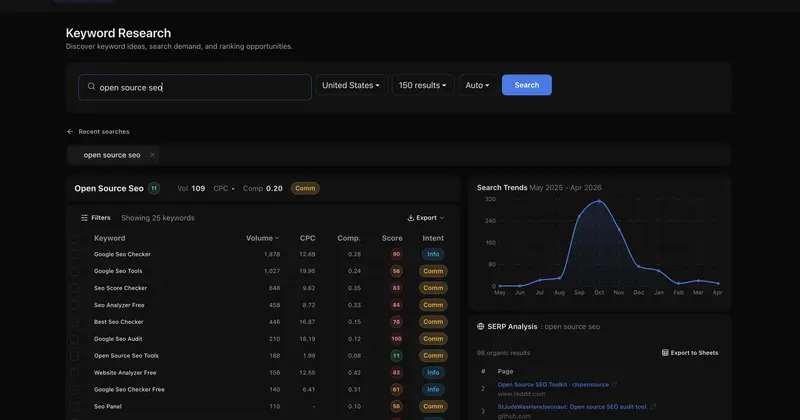The image size is (800, 420).
Task: Click the CPC column header
Action: coord(307,238)
